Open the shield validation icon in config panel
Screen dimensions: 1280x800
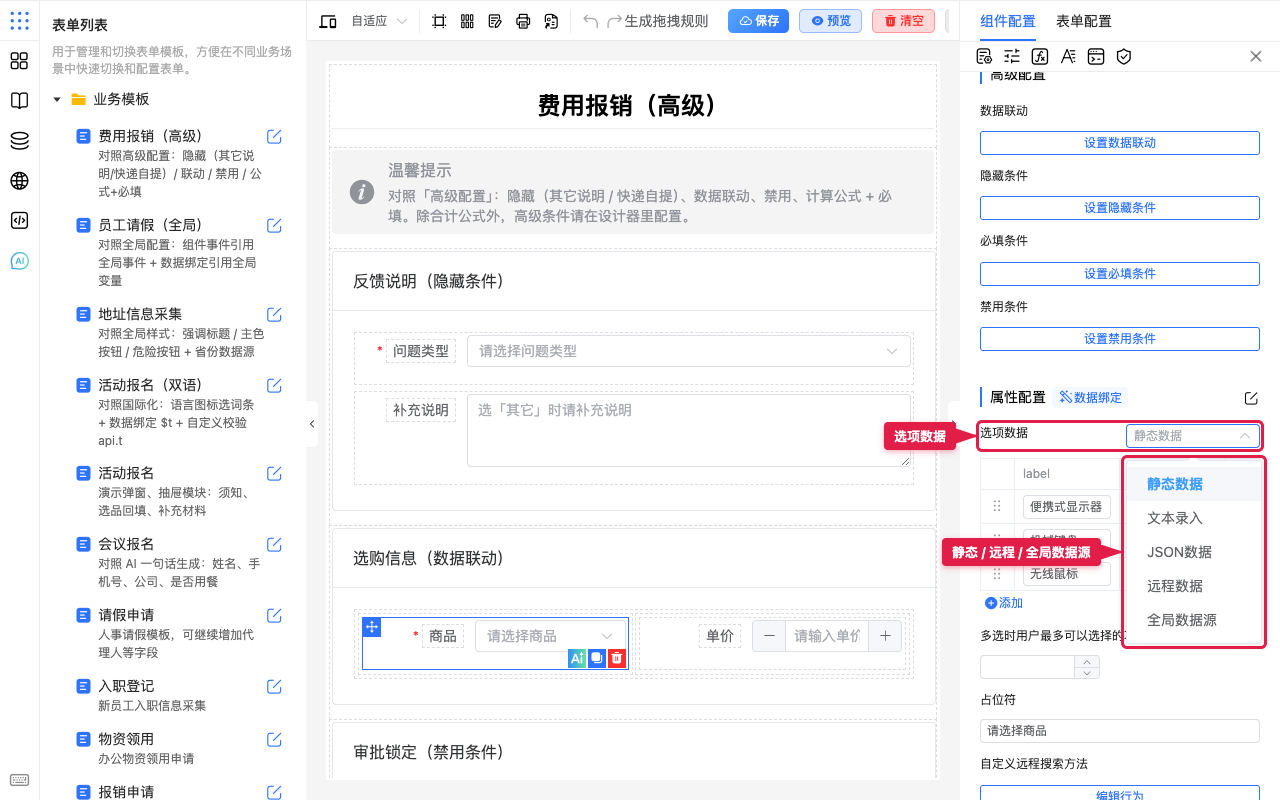1124,56
